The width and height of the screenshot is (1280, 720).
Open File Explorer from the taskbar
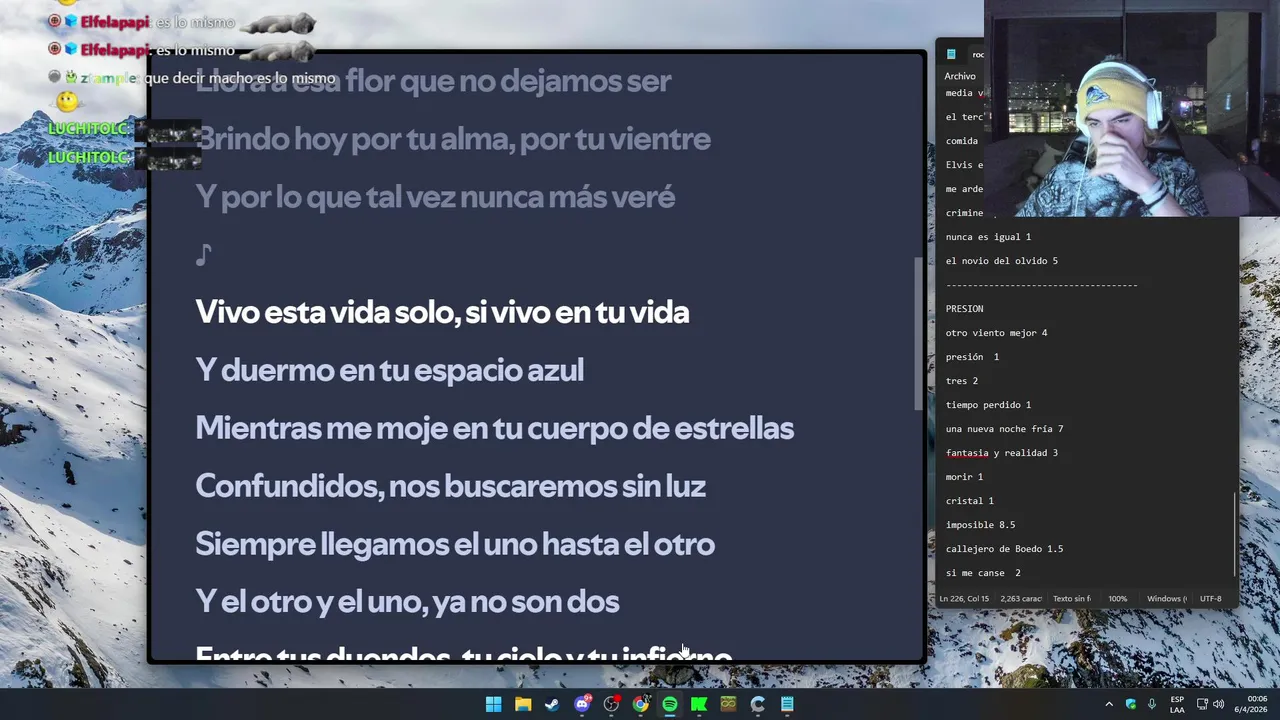(x=523, y=704)
